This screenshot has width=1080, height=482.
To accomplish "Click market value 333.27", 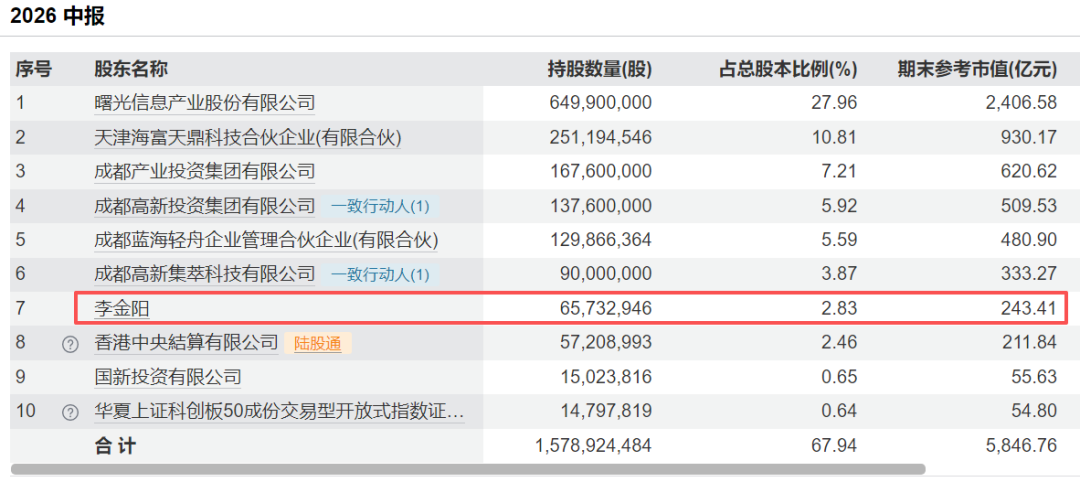I will pyautogui.click(x=1029, y=274).
